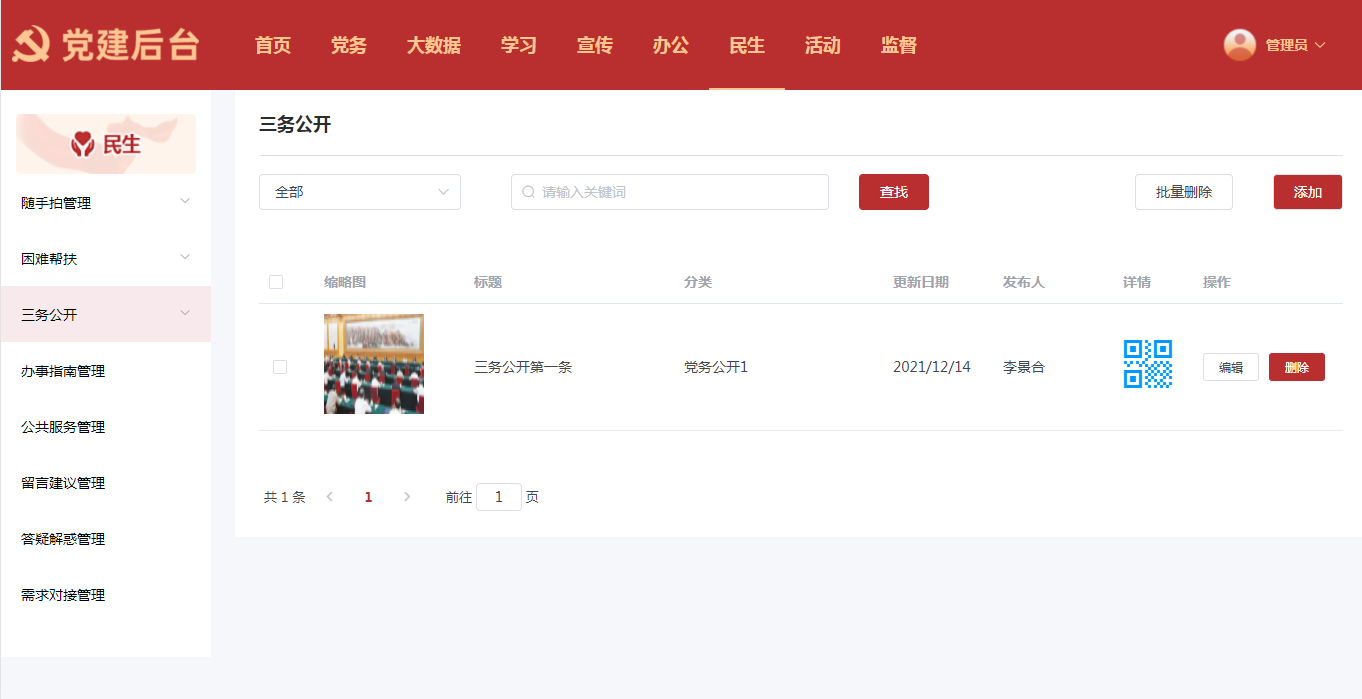Click the page number jump input field
This screenshot has width=1362, height=699.
tap(498, 497)
